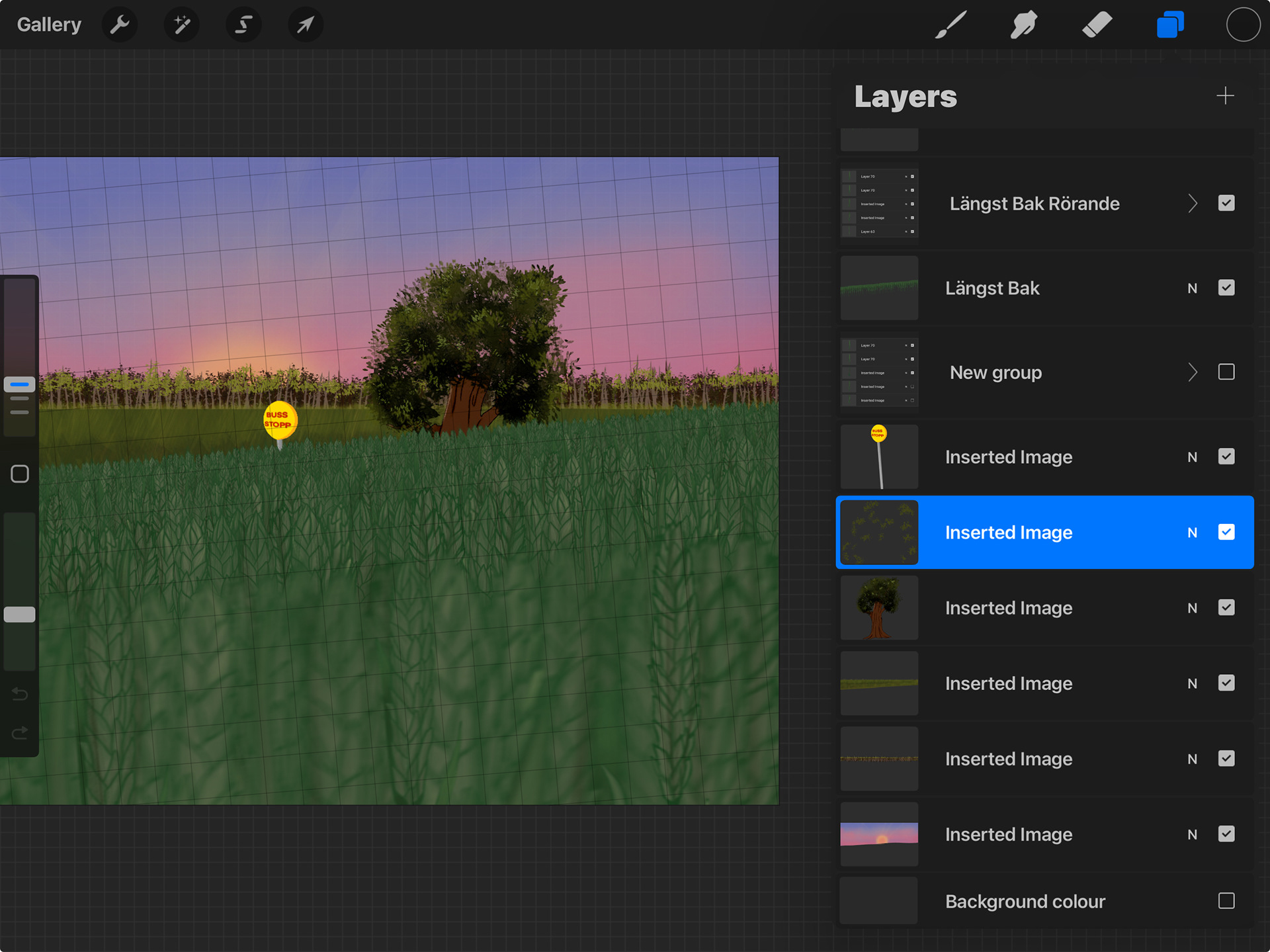This screenshot has width=1270, height=952.
Task: Hide the sunset sky Inserted Image layer
Action: tap(1226, 834)
